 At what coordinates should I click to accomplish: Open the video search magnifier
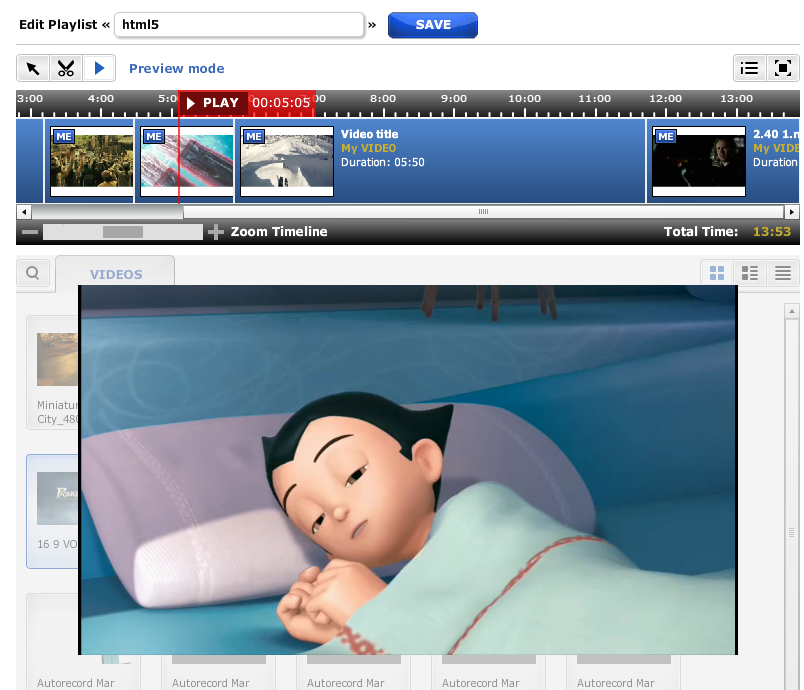coord(33,273)
